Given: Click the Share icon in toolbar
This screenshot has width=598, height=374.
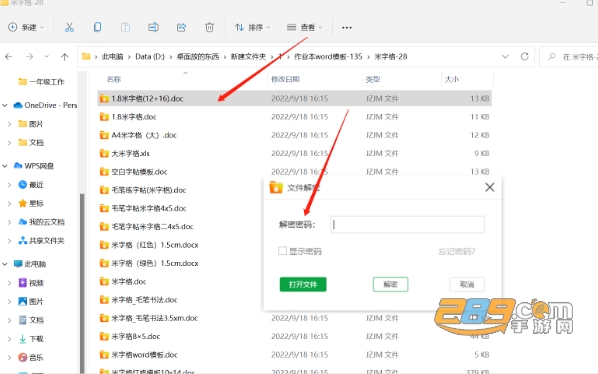Looking at the screenshot, I should pyautogui.click(x=181, y=27).
